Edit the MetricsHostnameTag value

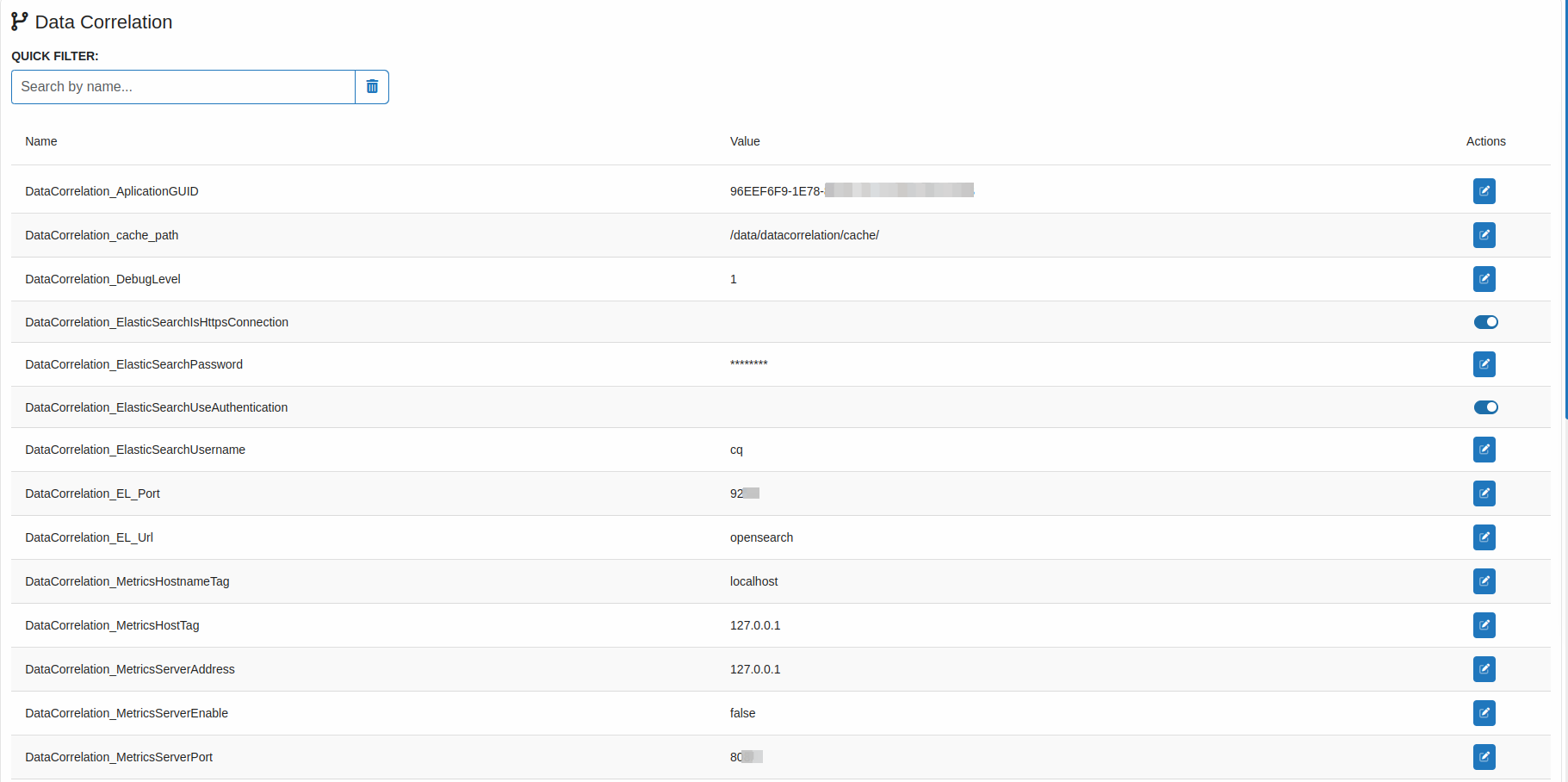(x=1484, y=581)
